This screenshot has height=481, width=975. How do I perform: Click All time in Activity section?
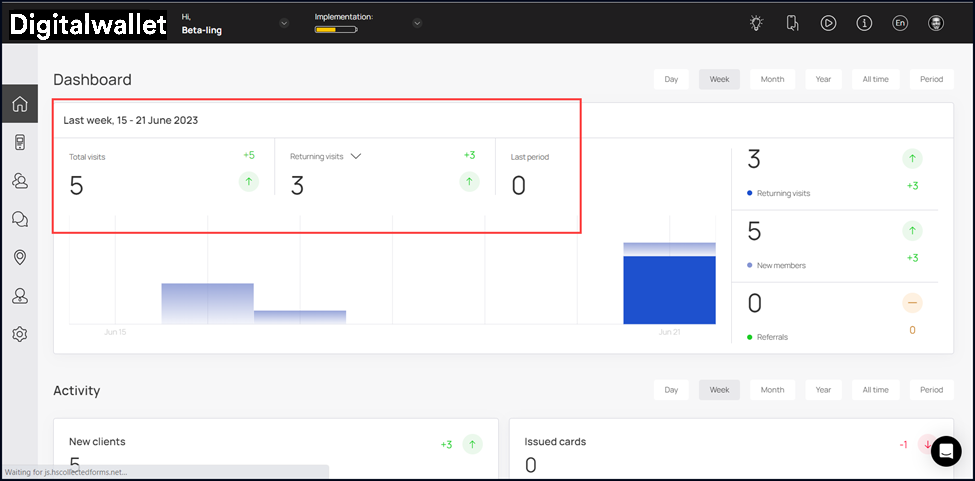coord(875,390)
